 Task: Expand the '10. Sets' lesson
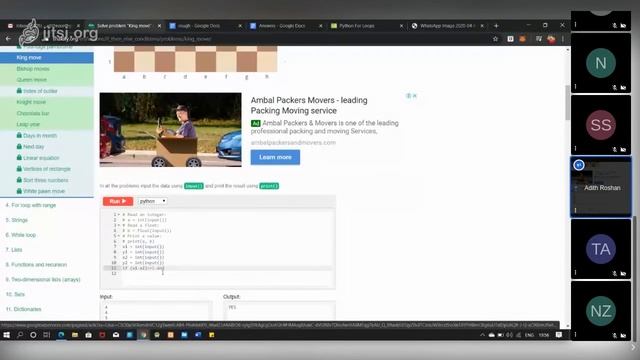[15, 294]
